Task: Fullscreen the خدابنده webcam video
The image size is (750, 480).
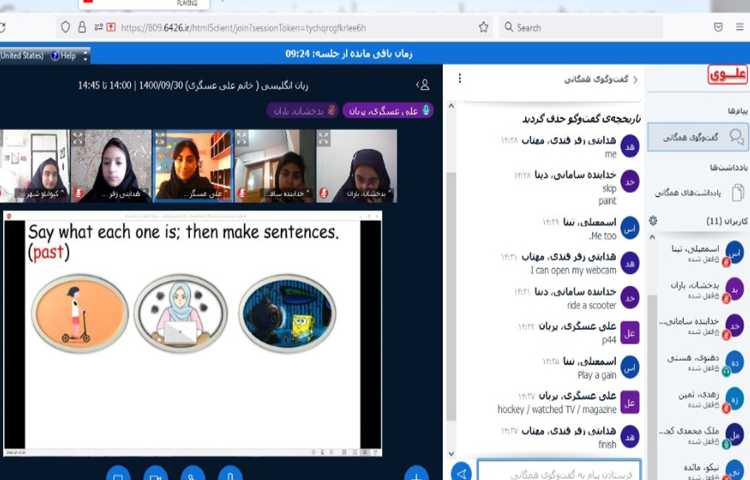Action: [242, 139]
